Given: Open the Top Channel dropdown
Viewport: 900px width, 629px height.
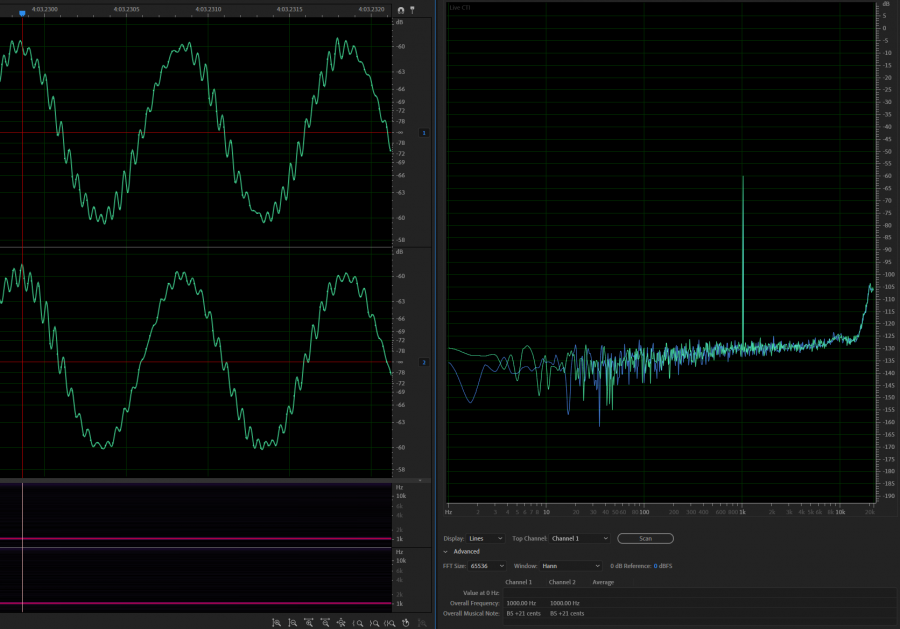Looking at the screenshot, I should pos(578,538).
